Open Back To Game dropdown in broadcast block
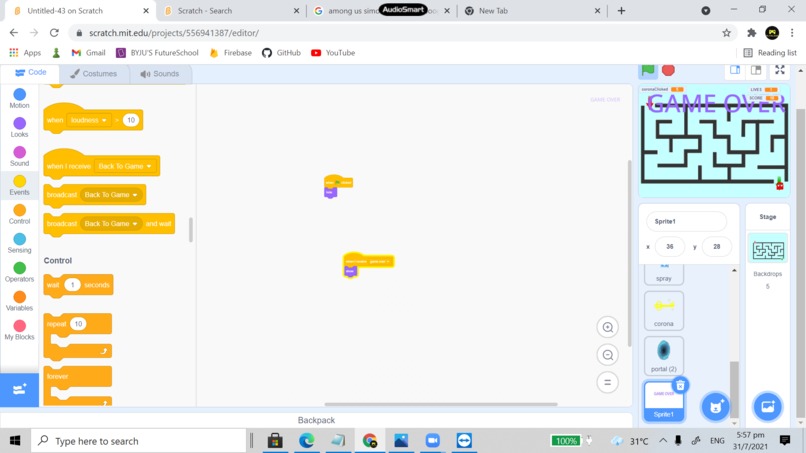Viewport: 806px width, 453px height. coord(111,195)
